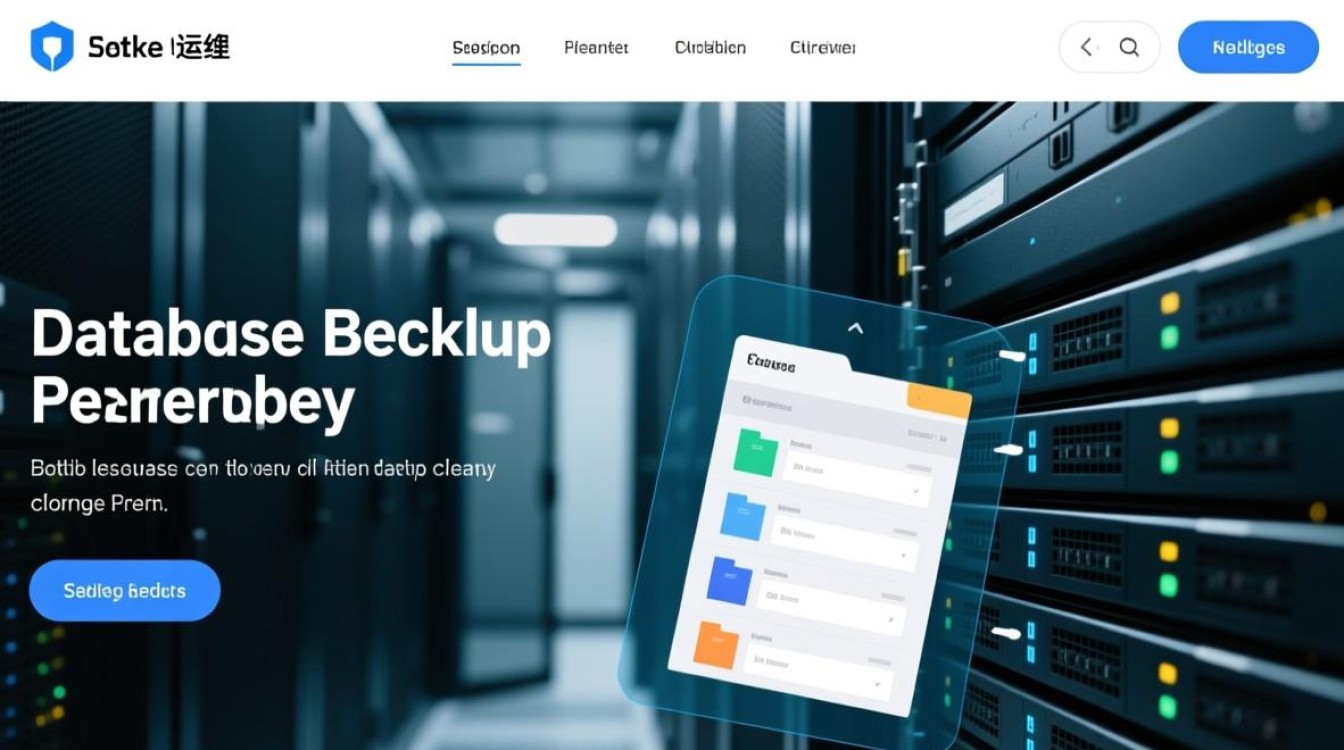
Task: Open the third navigation menu item
Action: [710, 48]
